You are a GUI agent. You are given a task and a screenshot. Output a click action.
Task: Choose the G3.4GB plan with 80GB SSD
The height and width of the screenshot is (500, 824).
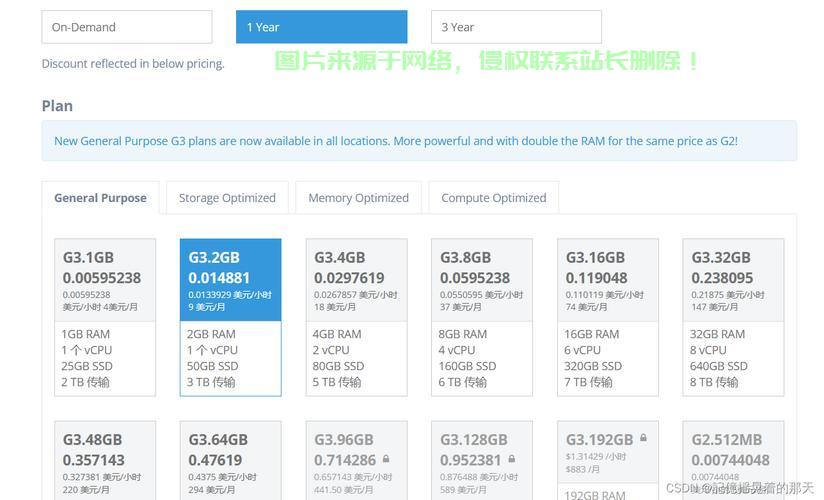pyautogui.click(x=356, y=316)
